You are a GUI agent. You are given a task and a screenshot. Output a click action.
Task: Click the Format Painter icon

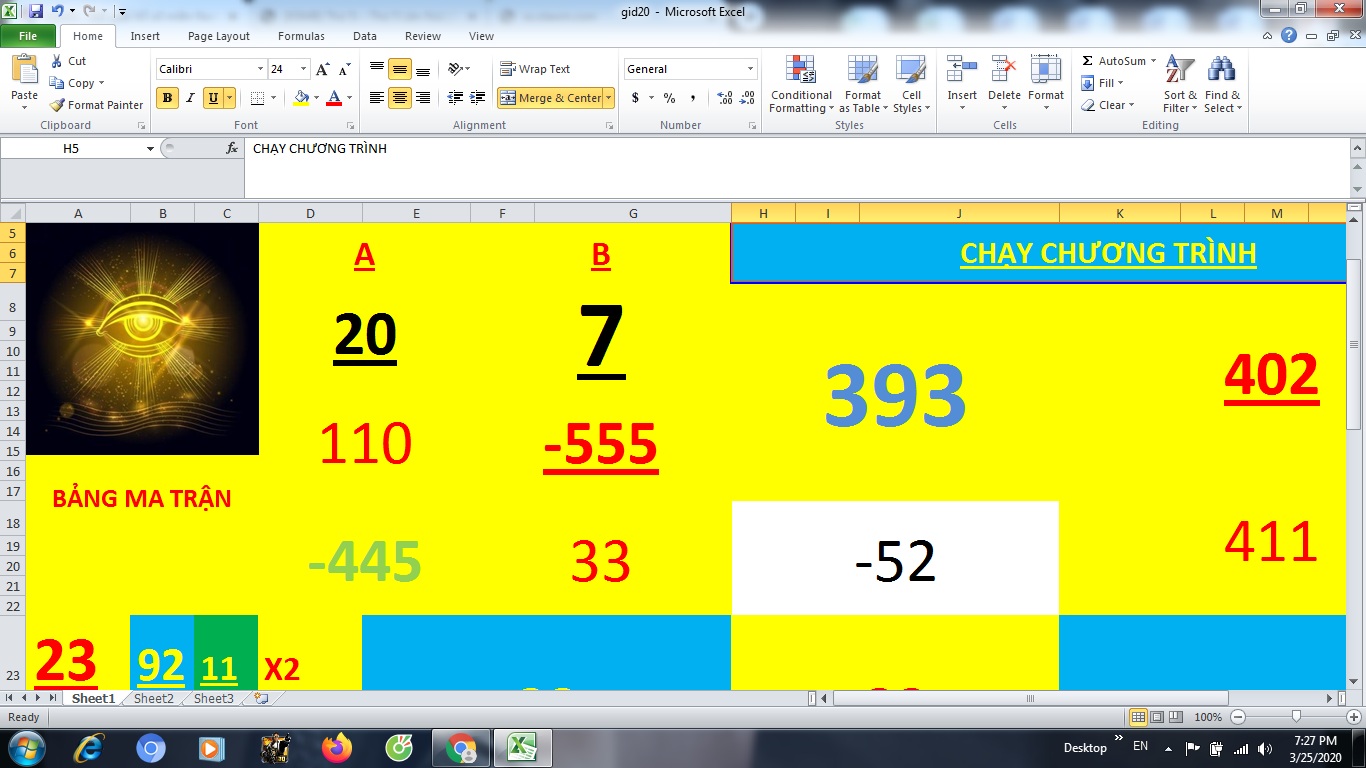pyautogui.click(x=58, y=105)
